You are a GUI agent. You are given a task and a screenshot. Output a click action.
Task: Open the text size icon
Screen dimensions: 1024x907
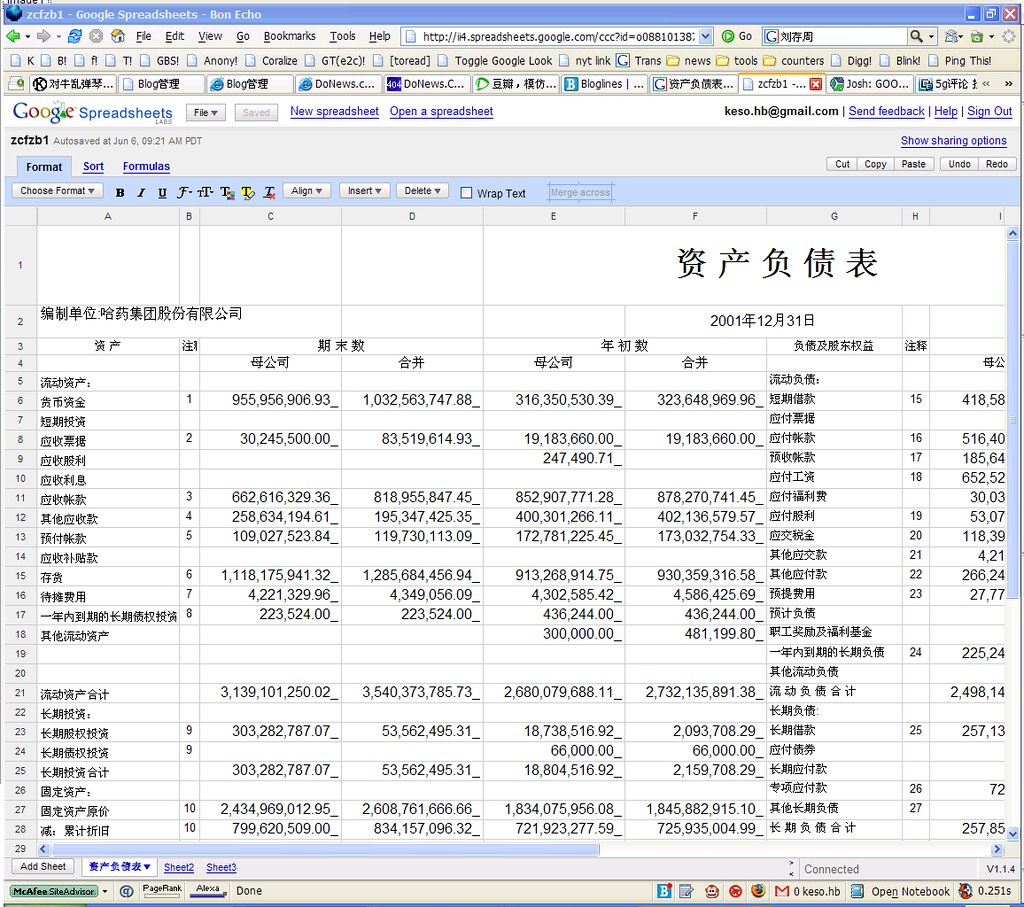pyautogui.click(x=206, y=192)
